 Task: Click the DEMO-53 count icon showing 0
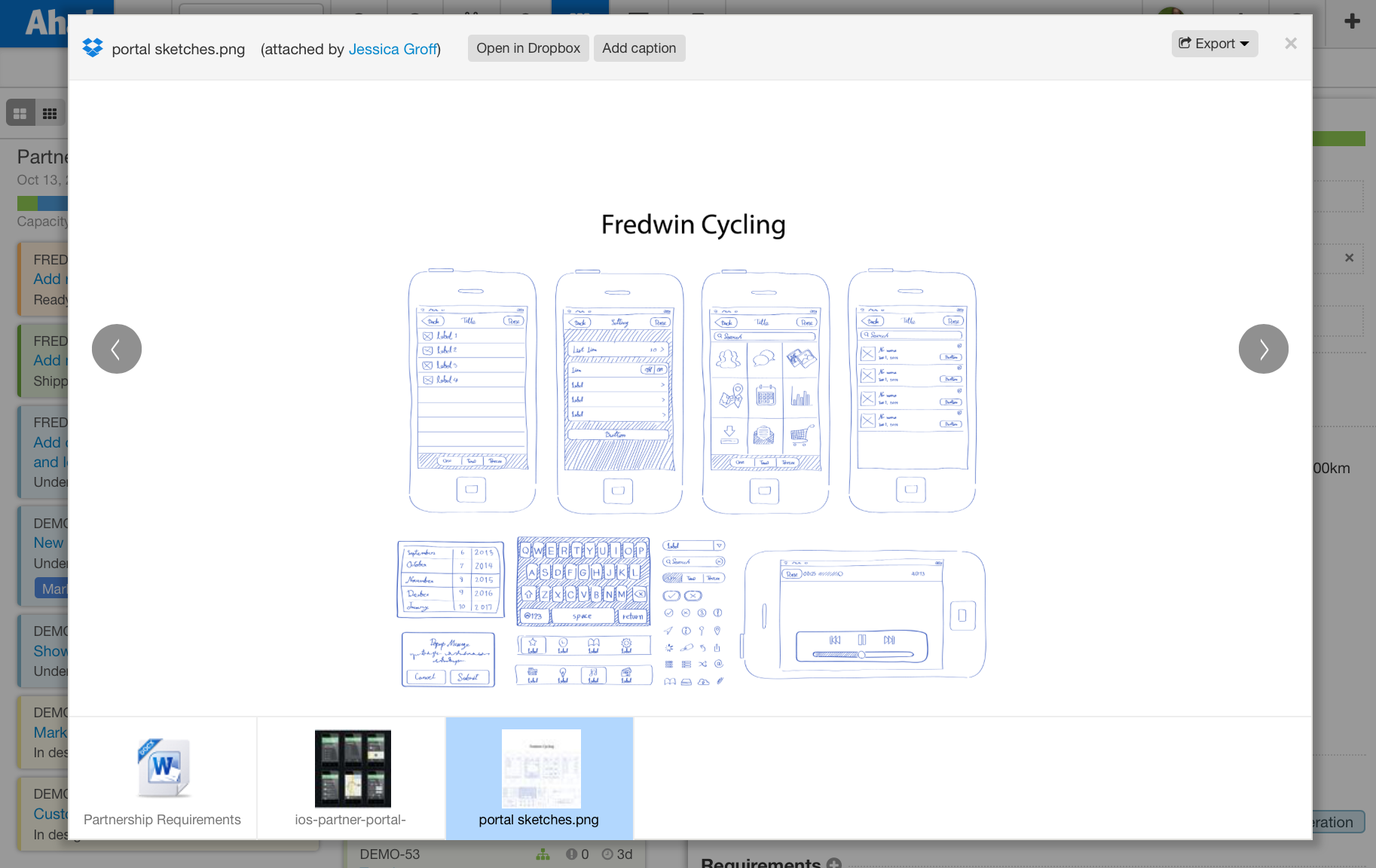point(571,854)
